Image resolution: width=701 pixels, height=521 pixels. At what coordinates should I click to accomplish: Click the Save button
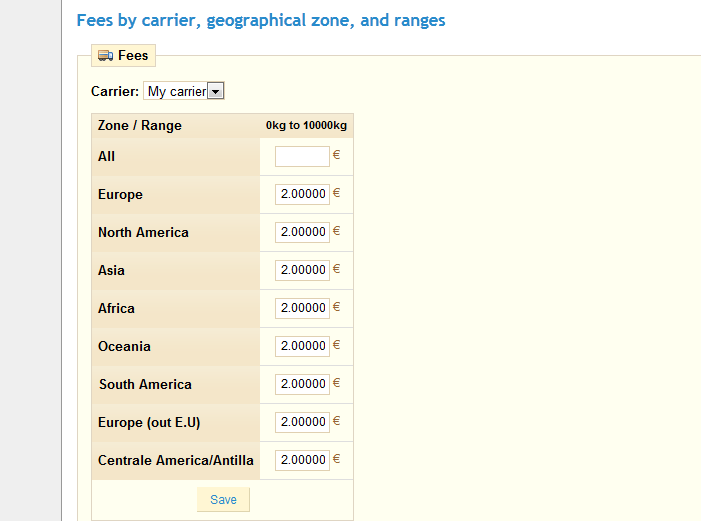(x=223, y=500)
